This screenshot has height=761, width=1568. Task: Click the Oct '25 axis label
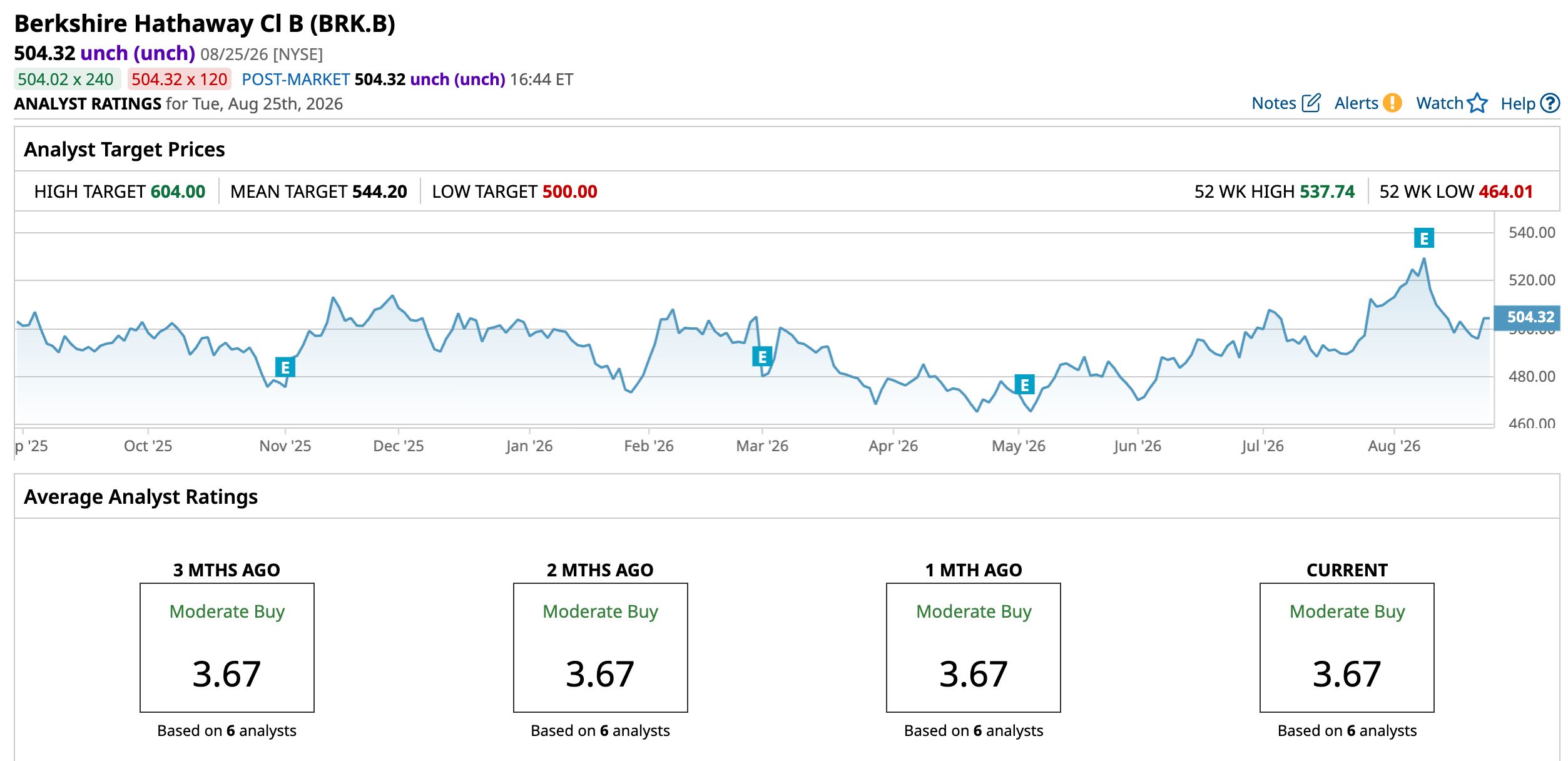click(x=148, y=446)
